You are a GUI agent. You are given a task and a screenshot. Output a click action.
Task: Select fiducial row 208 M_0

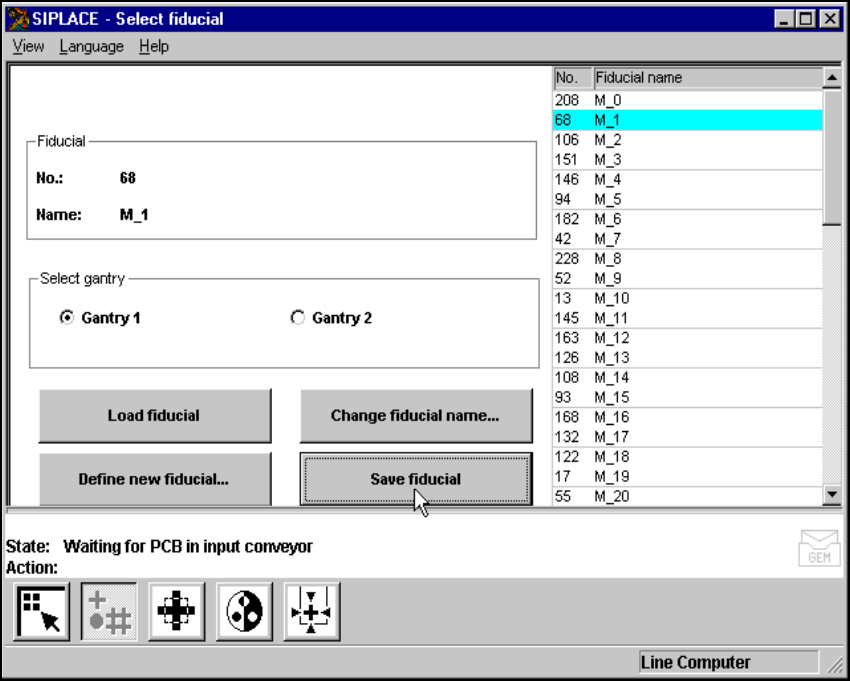pos(687,100)
